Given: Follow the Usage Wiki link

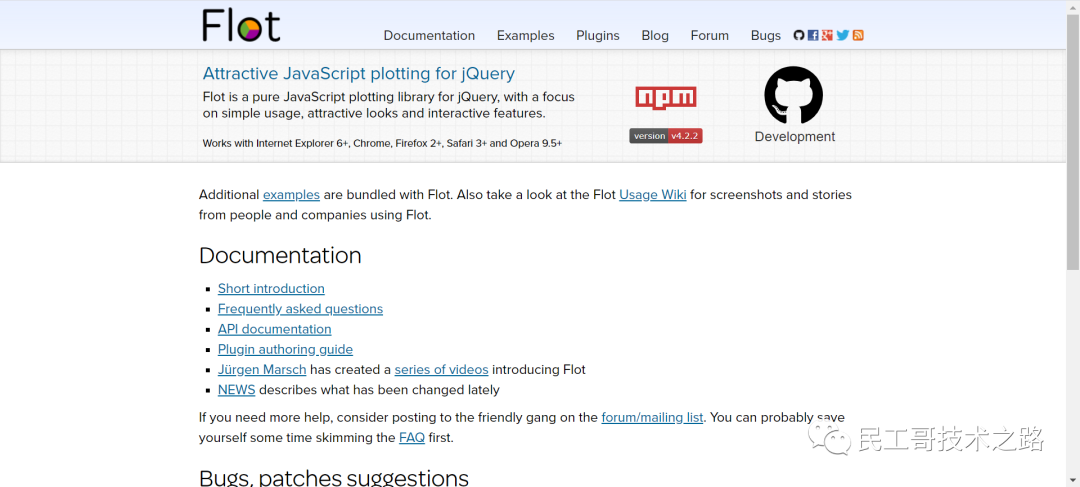Looking at the screenshot, I should point(652,194).
